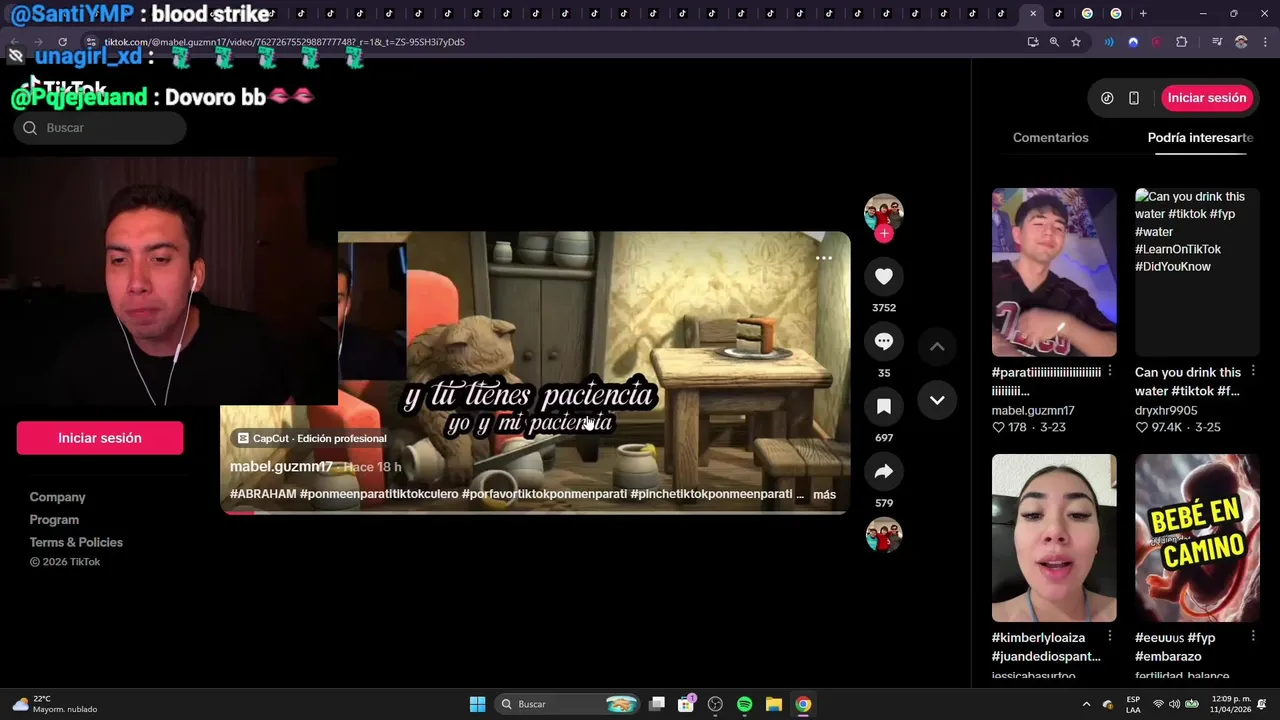The image size is (1280, 720).
Task: Switch to the Comentarios tab
Action: [x=1050, y=137]
